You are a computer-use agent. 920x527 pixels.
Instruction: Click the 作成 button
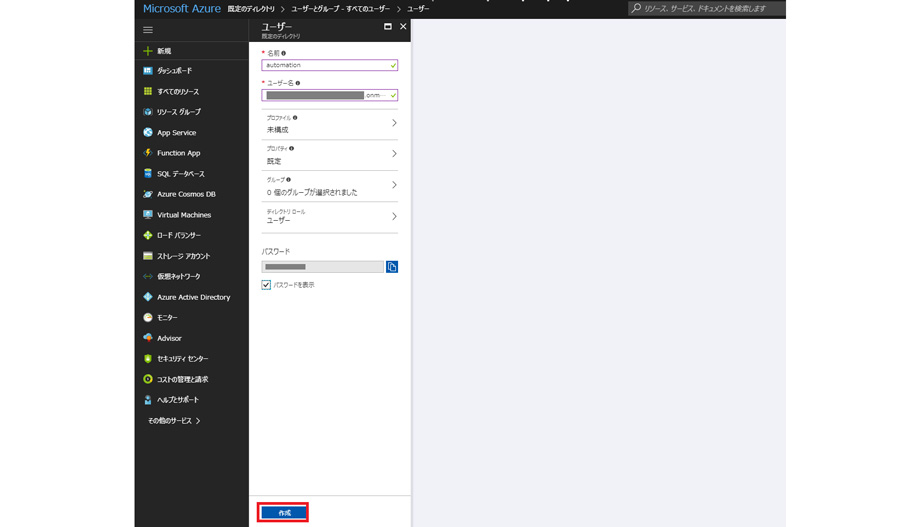click(284, 513)
